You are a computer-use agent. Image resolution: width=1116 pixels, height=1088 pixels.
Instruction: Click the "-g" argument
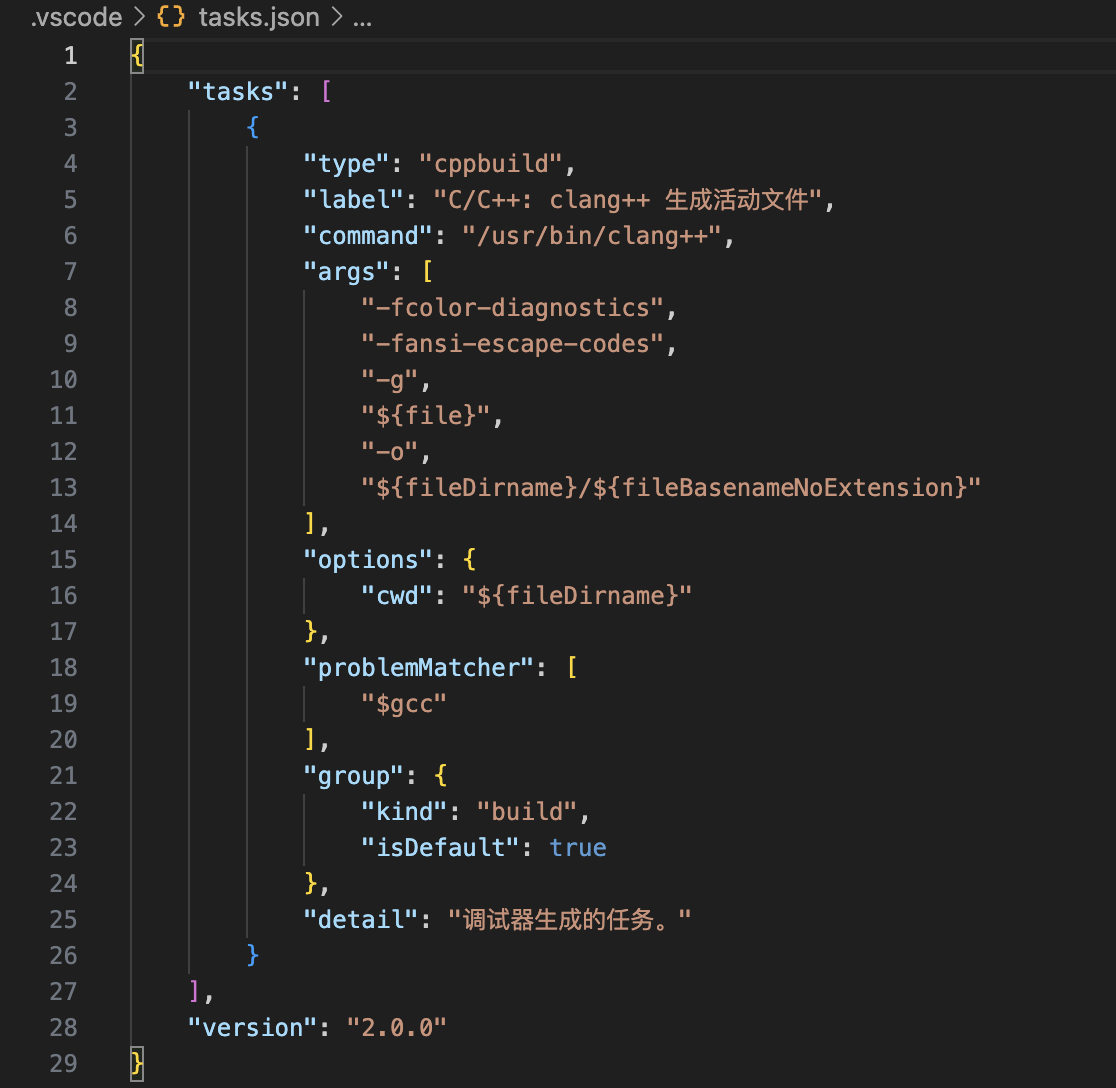[389, 380]
